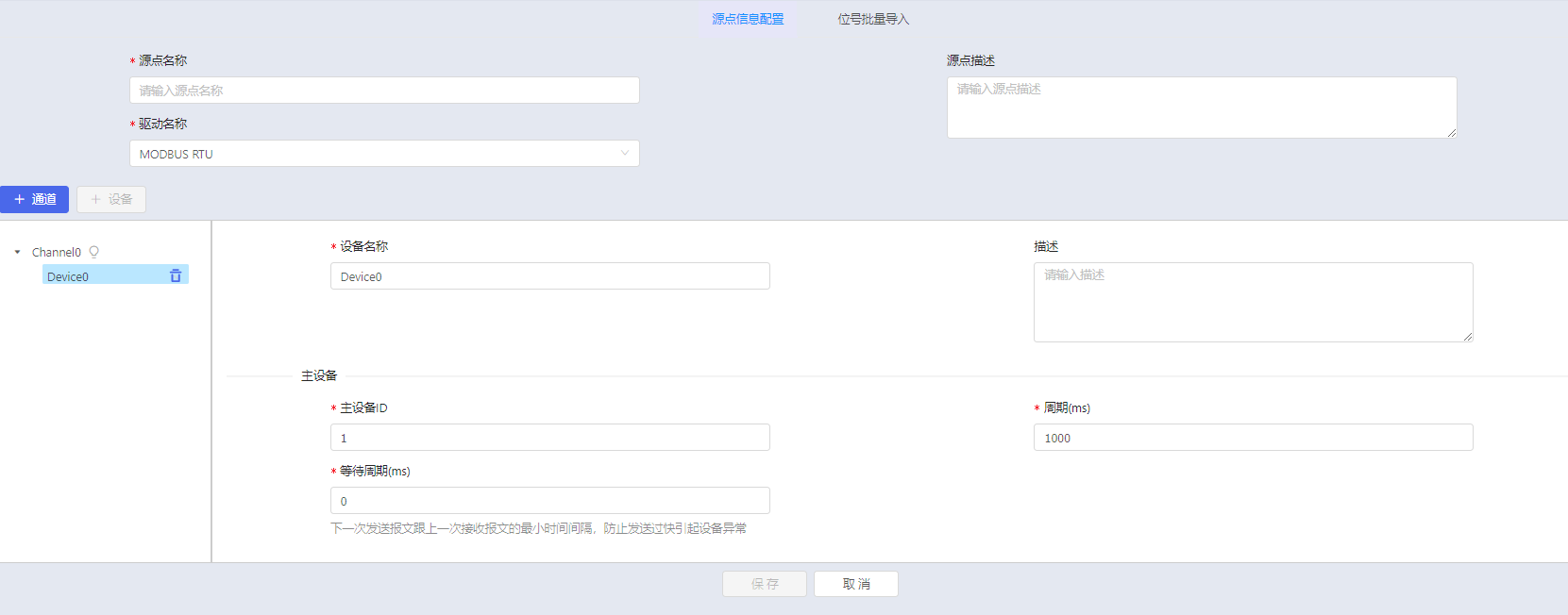Grab the 源点描述 textarea resize handle
This screenshot has height=615, width=1568.
click(1452, 133)
